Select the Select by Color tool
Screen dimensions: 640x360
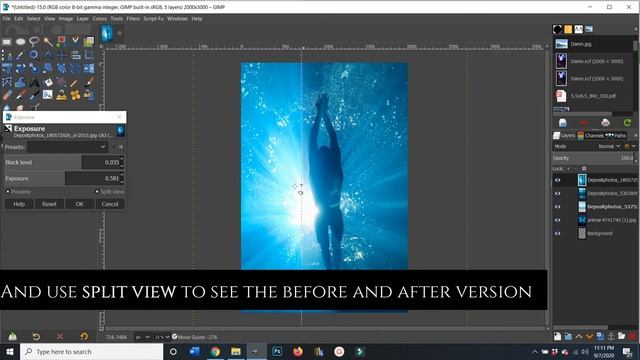coord(62,42)
